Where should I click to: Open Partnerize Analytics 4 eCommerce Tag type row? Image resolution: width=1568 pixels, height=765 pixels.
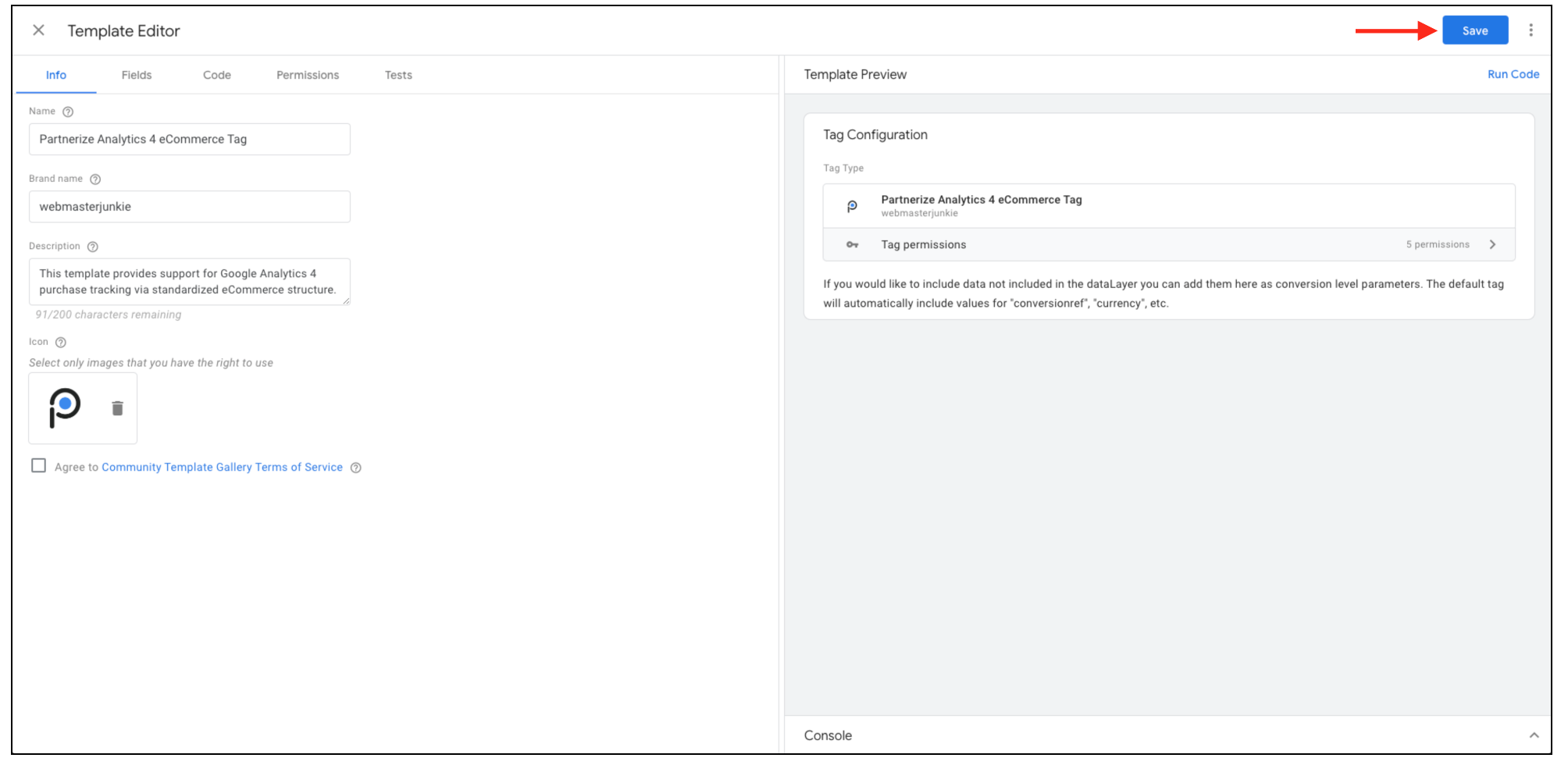point(1168,206)
